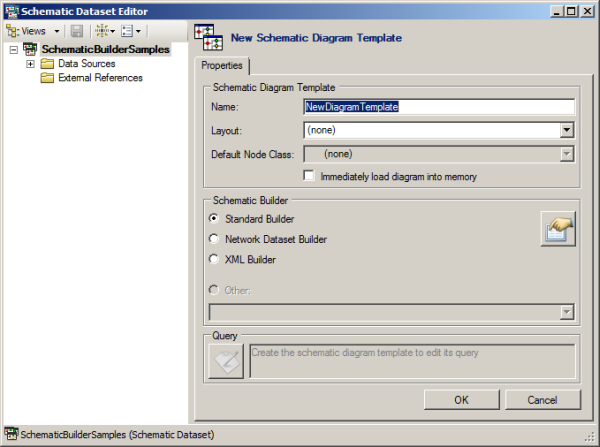Click the Name text field
The height and width of the screenshot is (447, 600).
pos(438,106)
